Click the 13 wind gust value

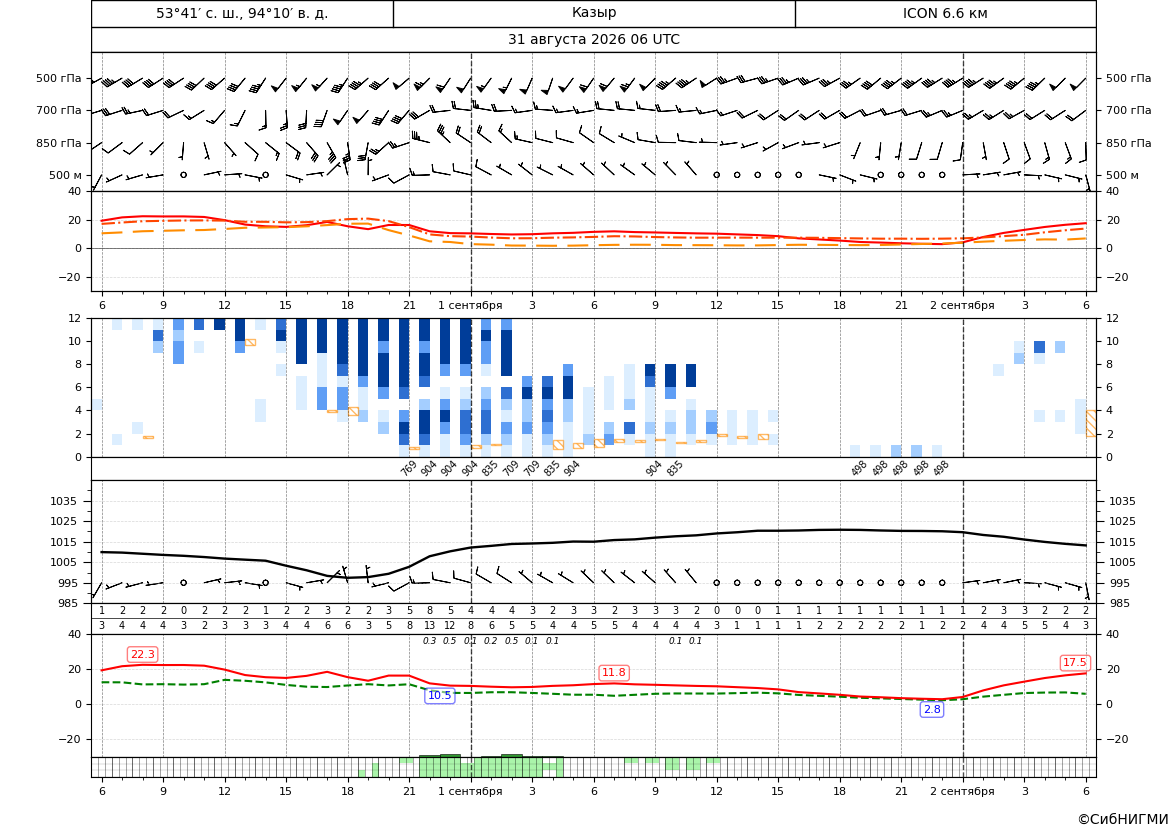(x=429, y=625)
